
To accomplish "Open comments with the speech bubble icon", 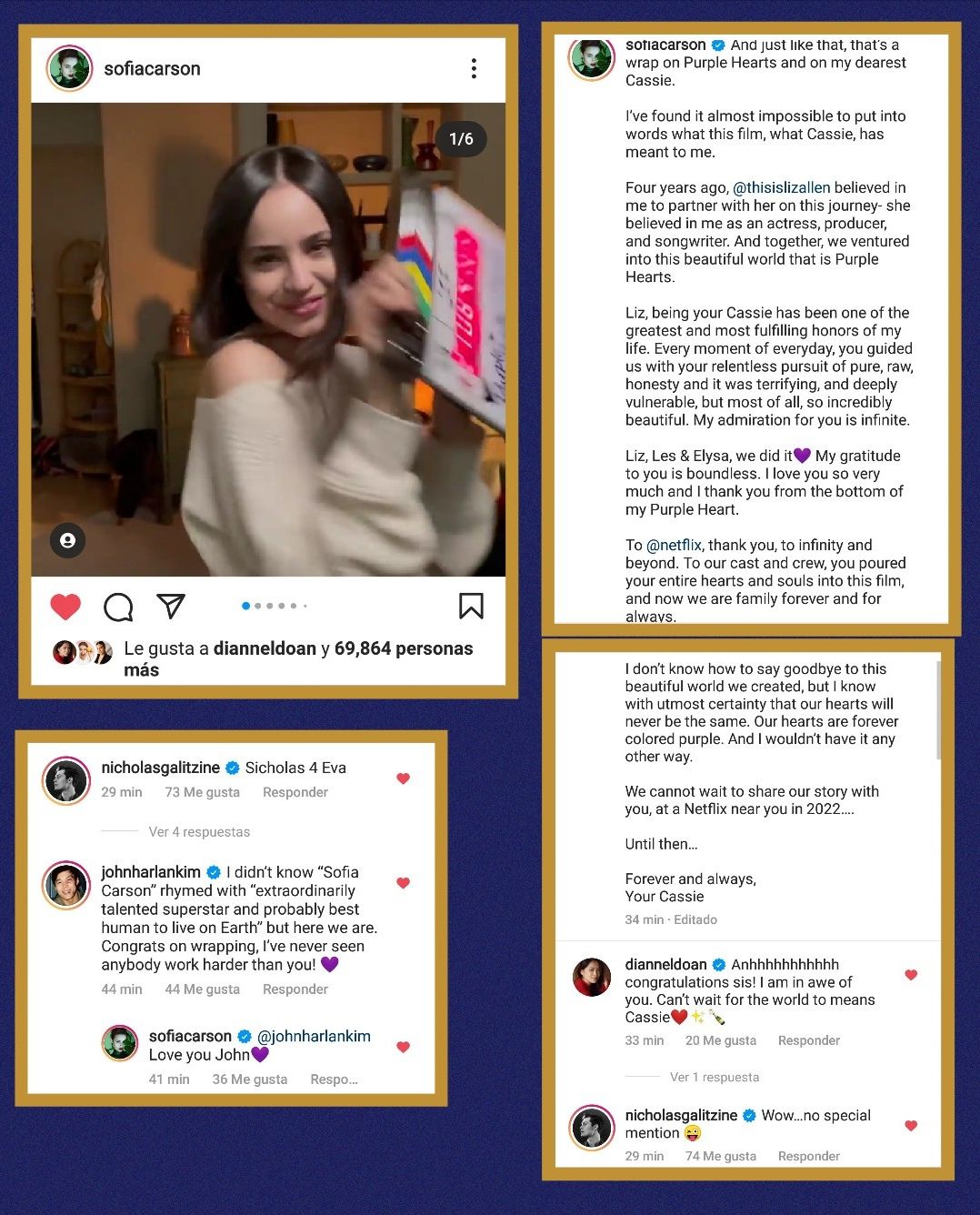I will click(118, 607).
